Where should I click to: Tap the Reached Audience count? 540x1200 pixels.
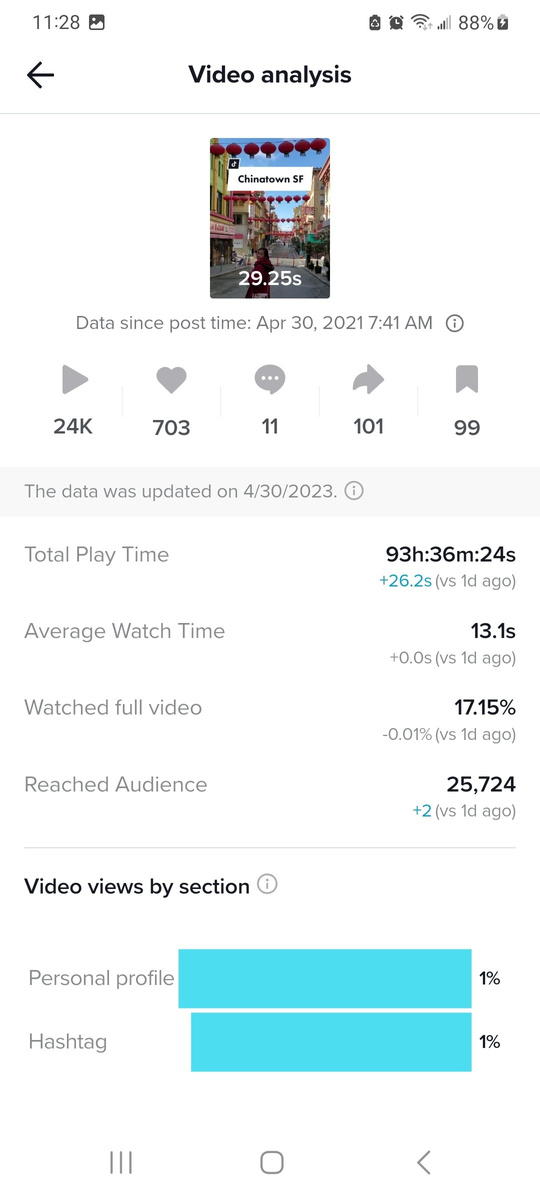pyautogui.click(x=481, y=784)
